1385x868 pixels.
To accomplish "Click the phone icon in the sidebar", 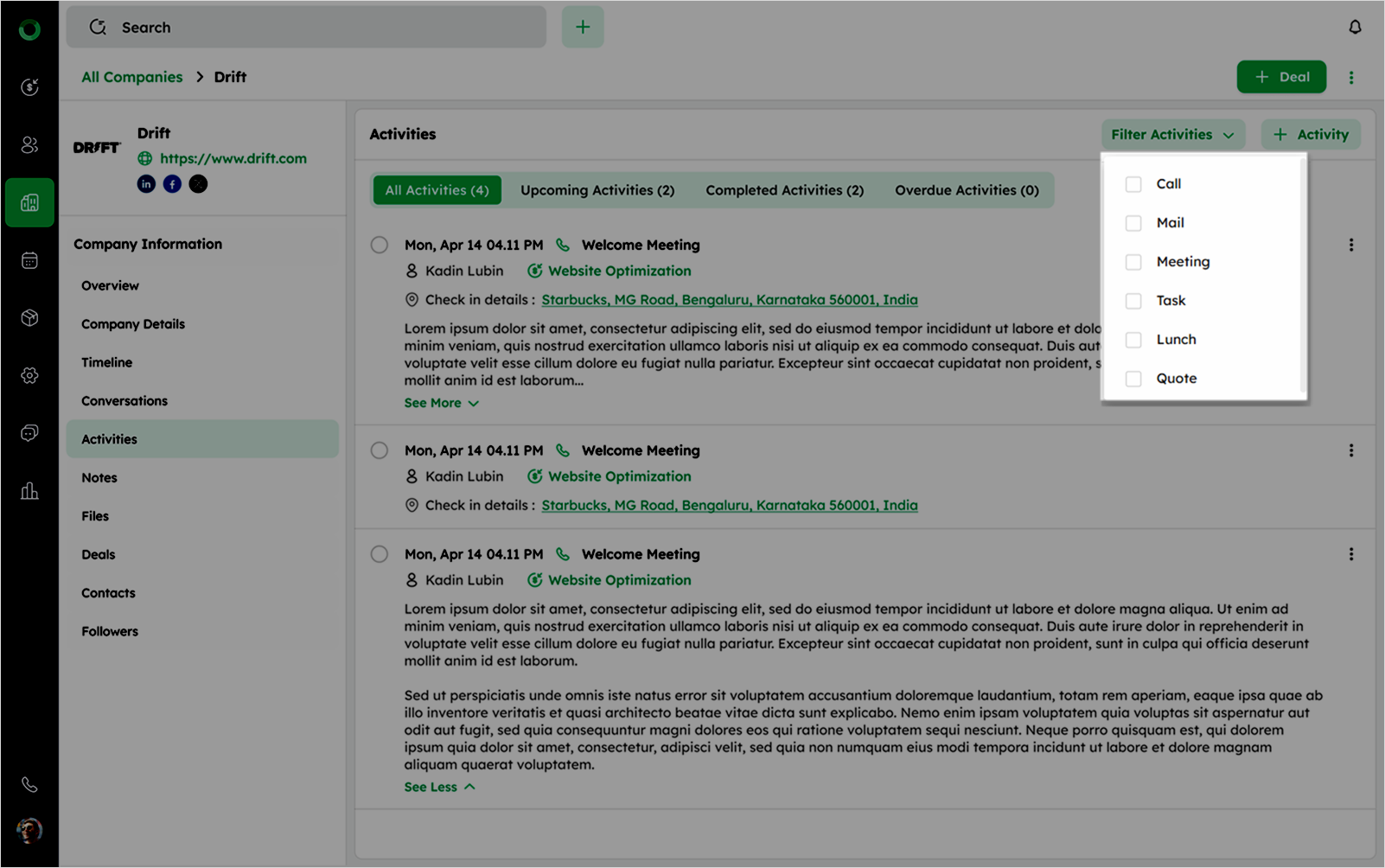I will click(x=29, y=784).
